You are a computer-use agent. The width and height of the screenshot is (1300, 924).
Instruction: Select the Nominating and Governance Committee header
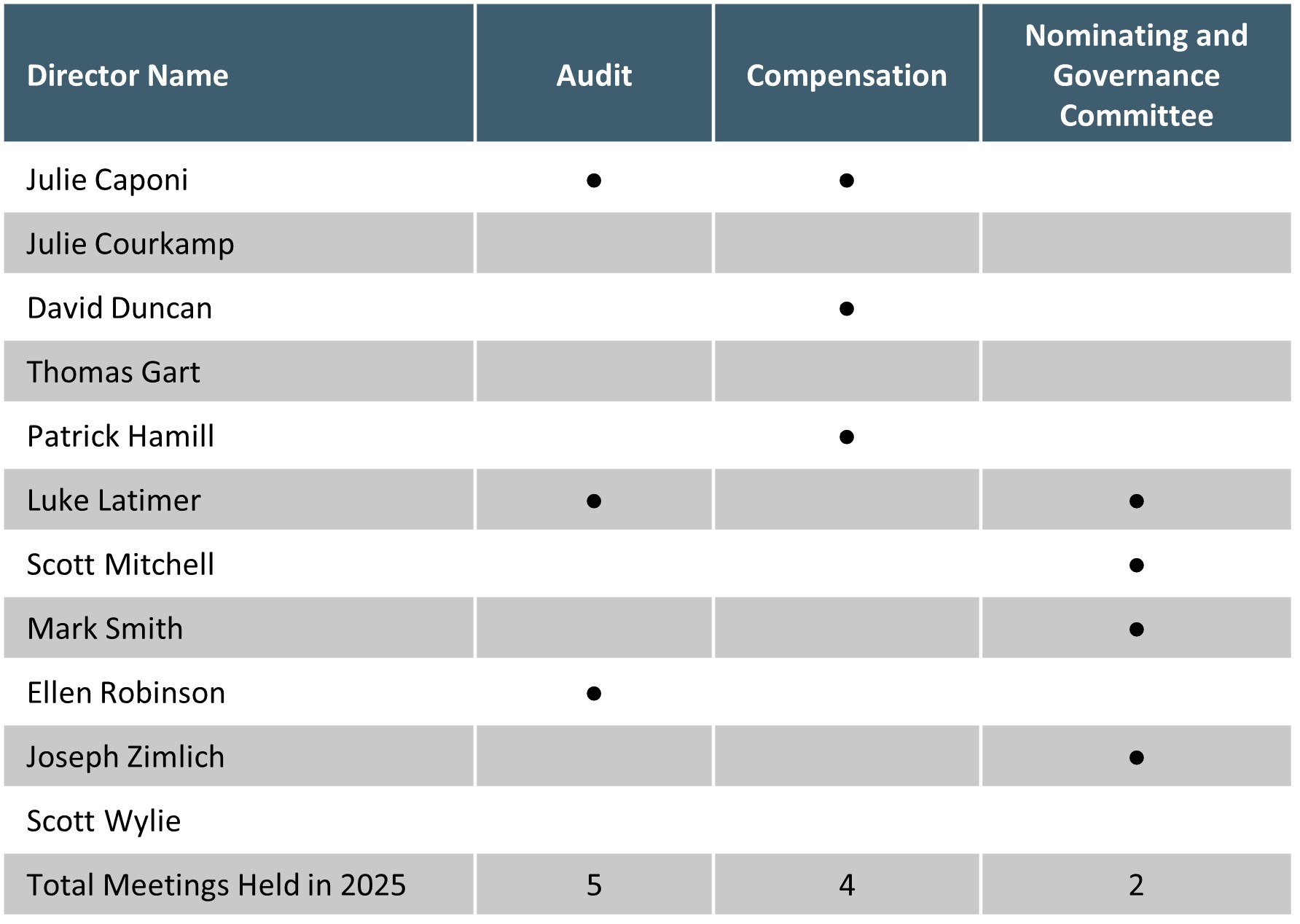coord(1136,75)
